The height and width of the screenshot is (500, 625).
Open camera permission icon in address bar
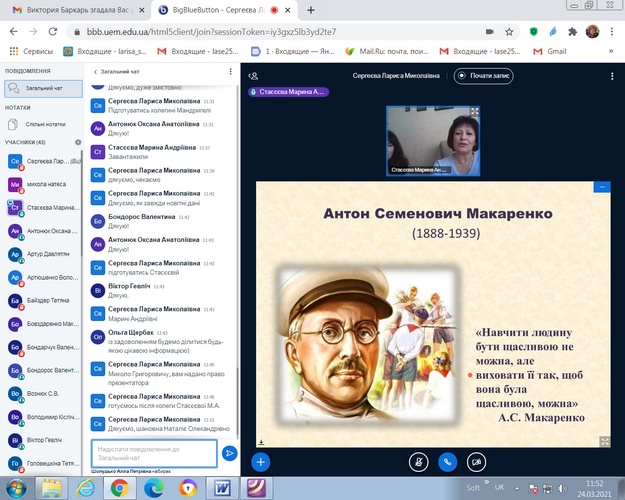click(489, 32)
